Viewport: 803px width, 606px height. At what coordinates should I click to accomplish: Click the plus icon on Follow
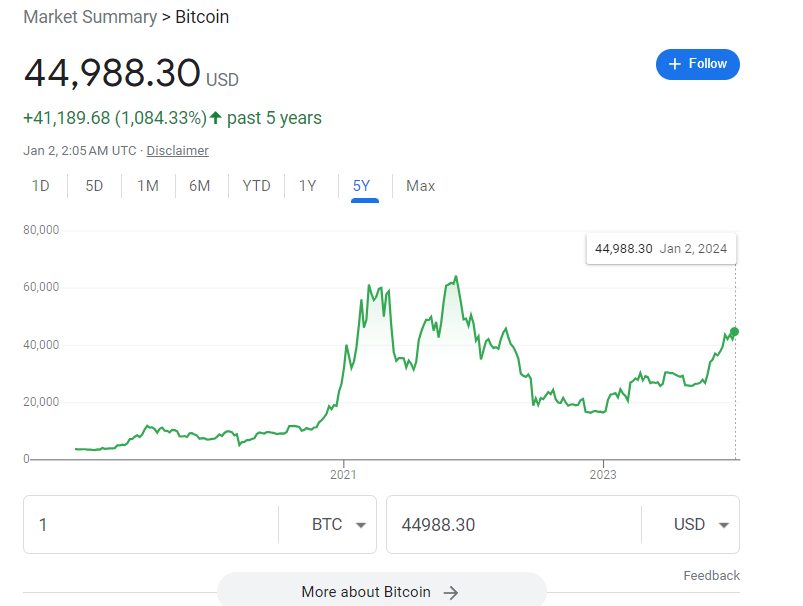675,64
